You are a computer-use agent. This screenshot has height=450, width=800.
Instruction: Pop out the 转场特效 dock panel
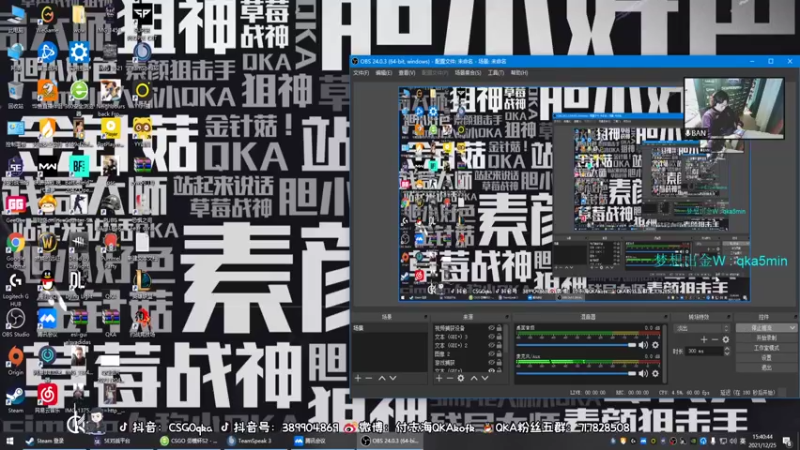pyautogui.click(x=729, y=317)
